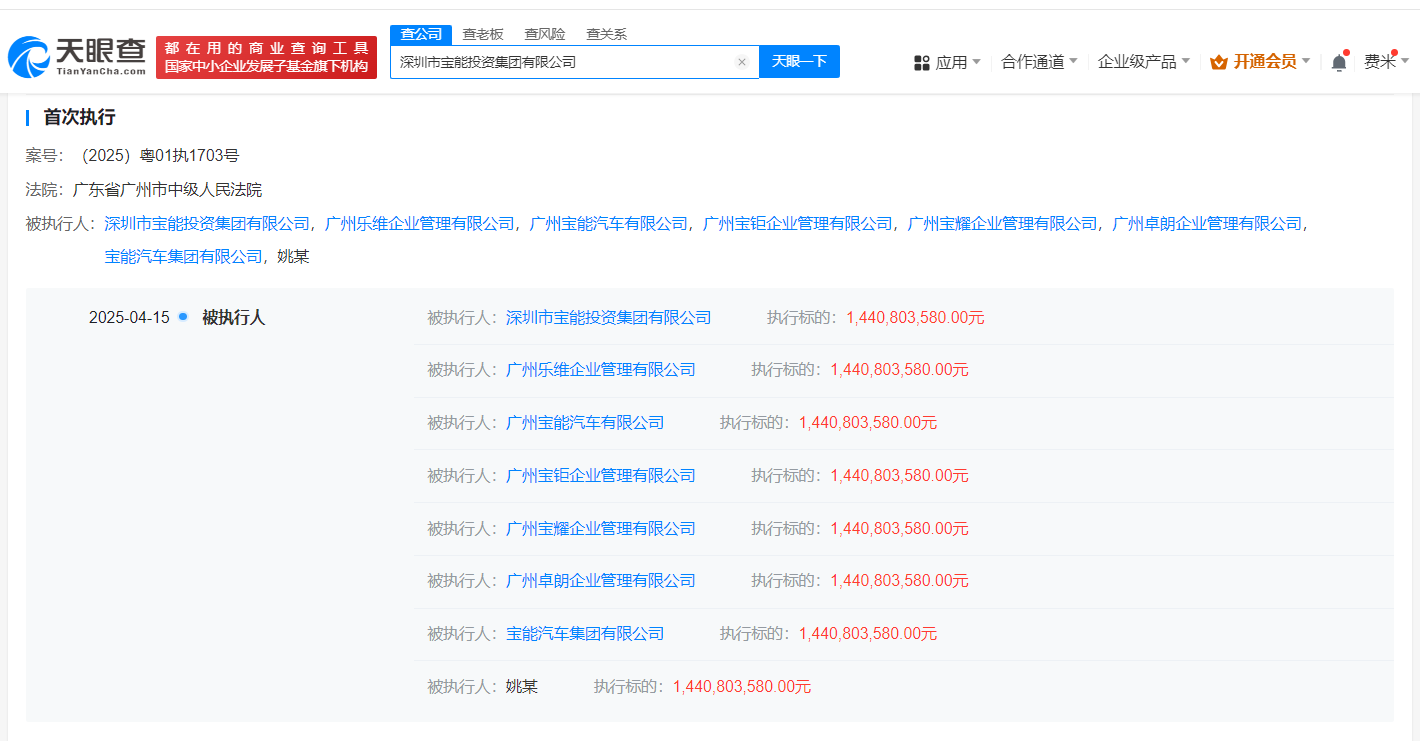Switch to the 查公司 tab

(x=421, y=34)
